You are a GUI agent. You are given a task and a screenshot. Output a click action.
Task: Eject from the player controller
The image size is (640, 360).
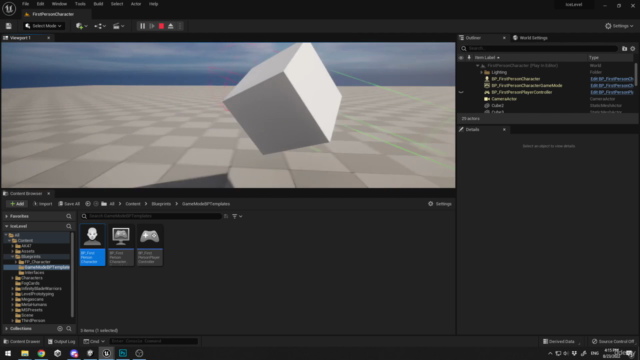point(171,26)
